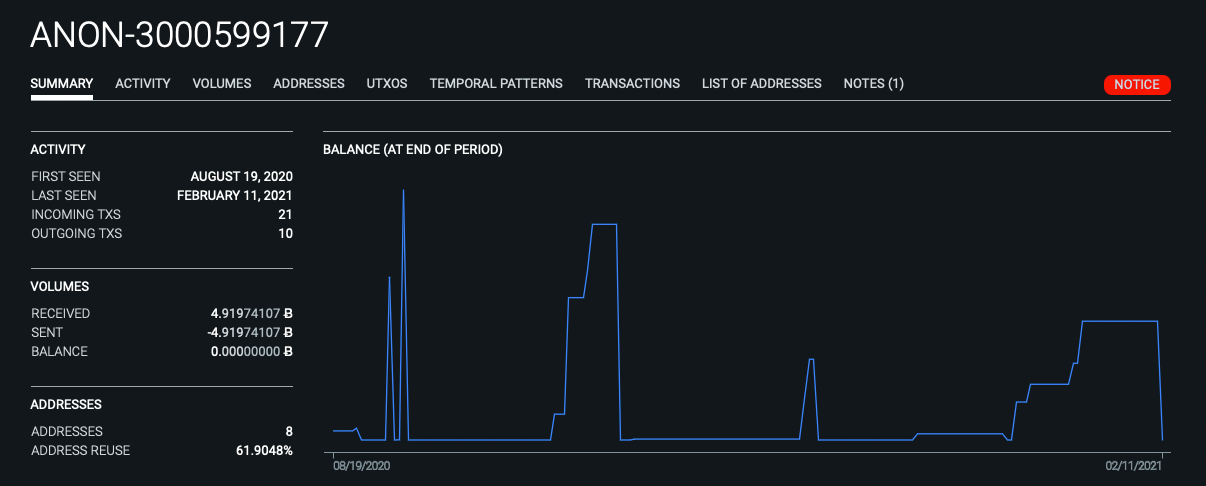Image resolution: width=1206 pixels, height=486 pixels.
Task: Click the address reuse value 61.9048%
Action: click(257, 451)
